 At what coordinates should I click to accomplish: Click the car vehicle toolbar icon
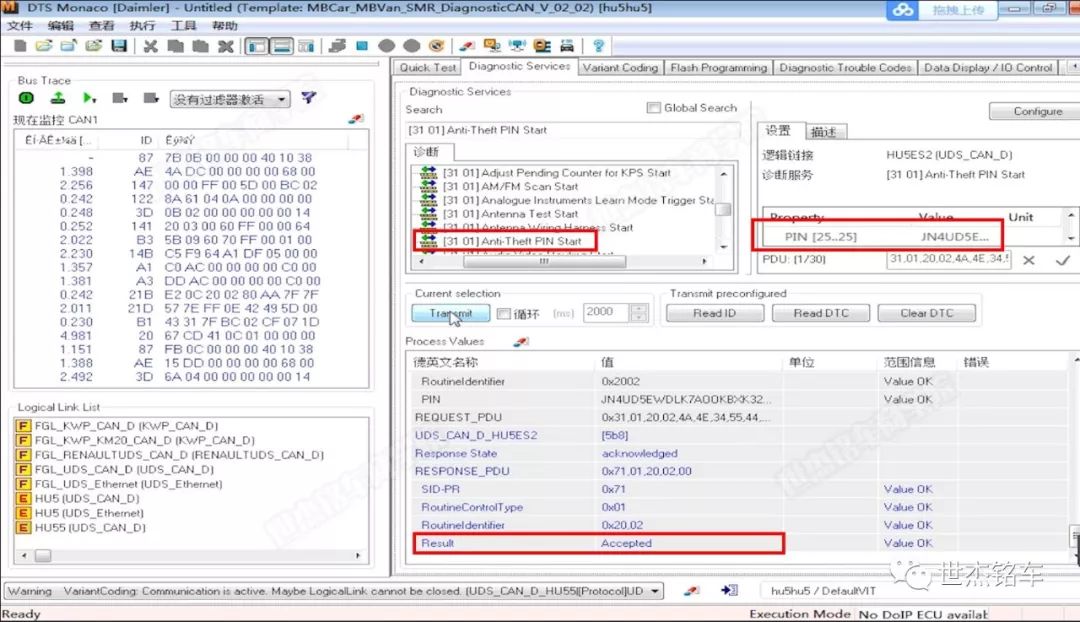pos(567,46)
